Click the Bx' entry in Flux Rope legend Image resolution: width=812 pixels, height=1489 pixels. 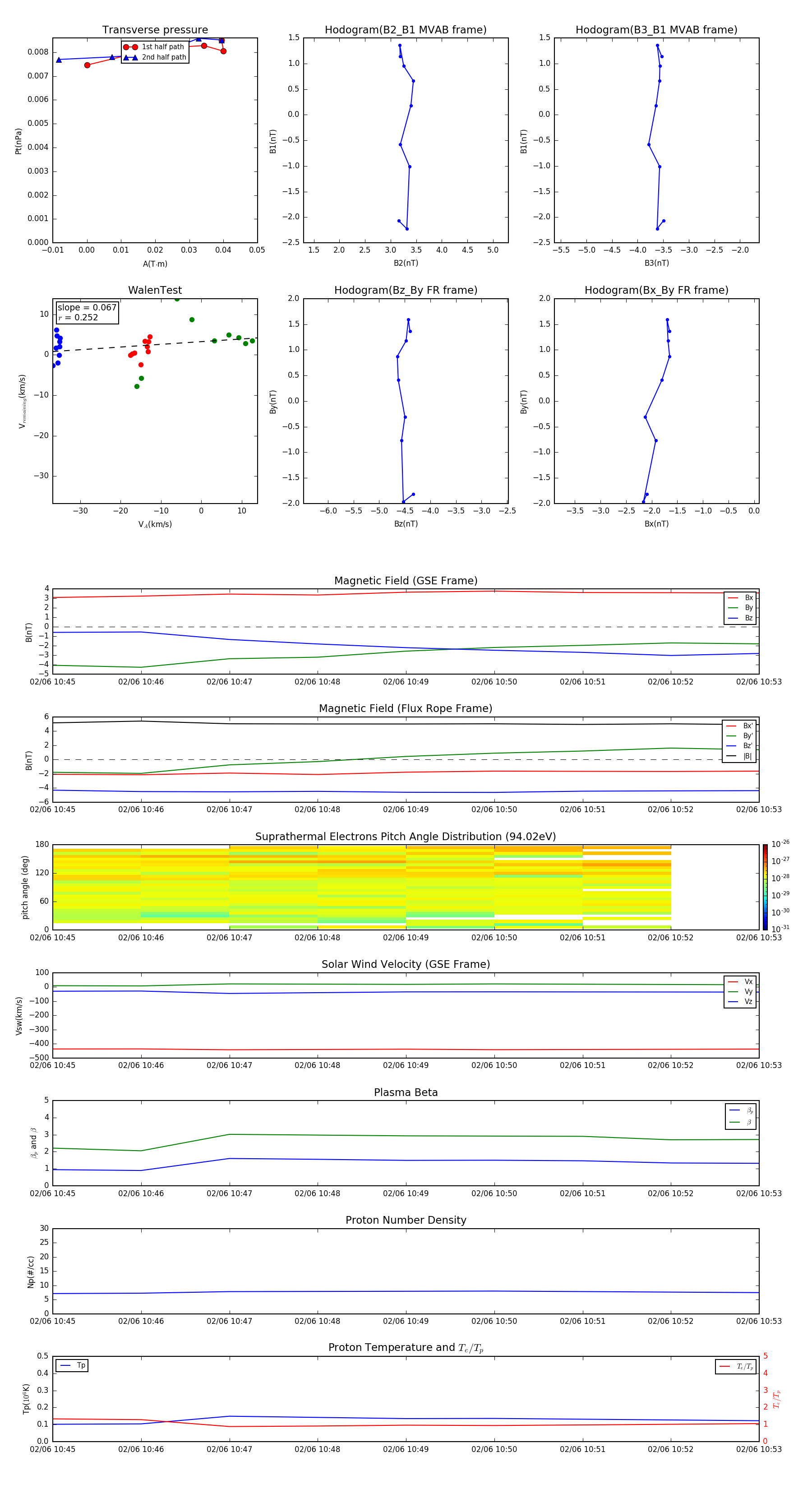739,726
